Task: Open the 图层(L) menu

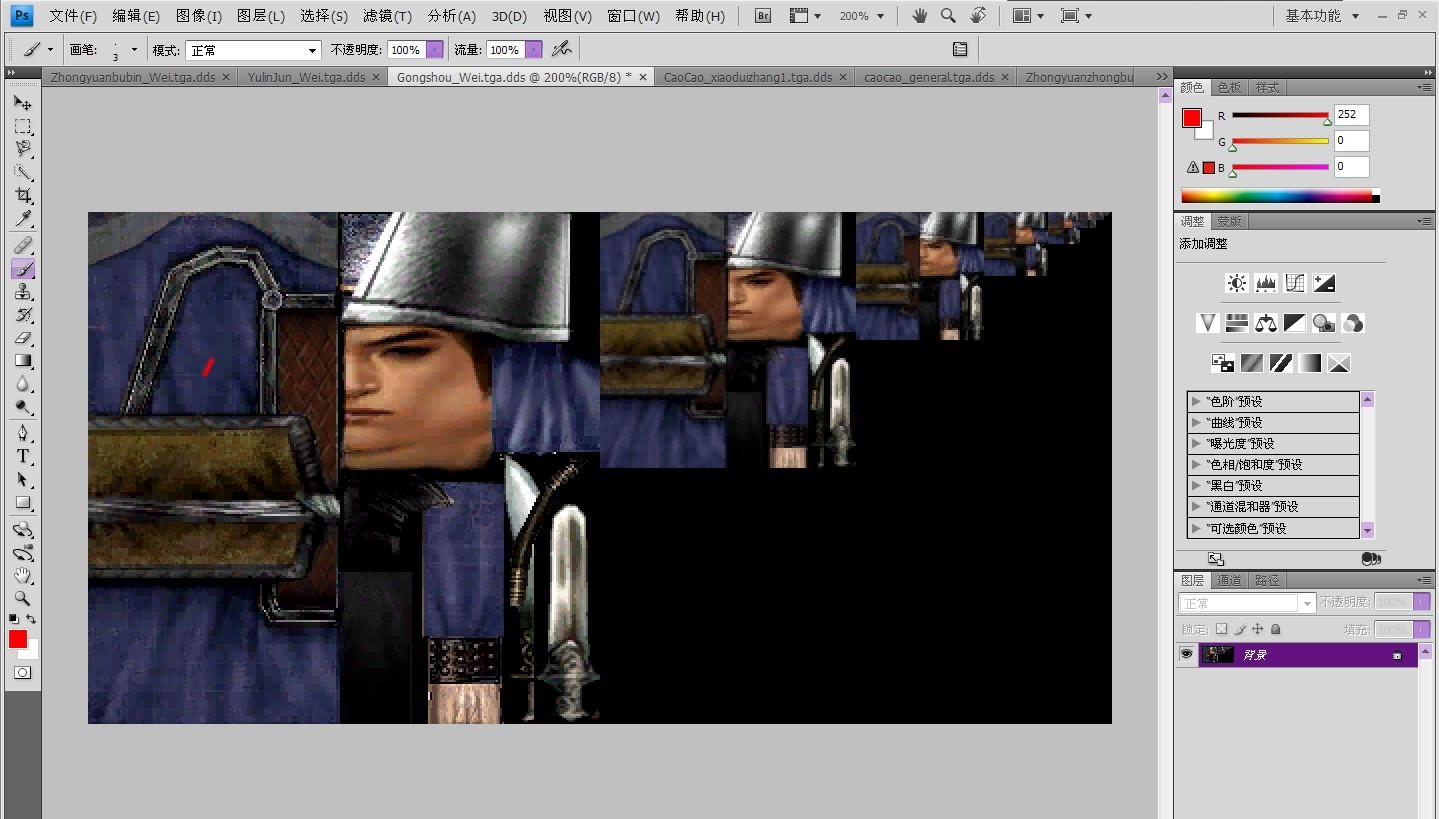Action: pyautogui.click(x=261, y=16)
